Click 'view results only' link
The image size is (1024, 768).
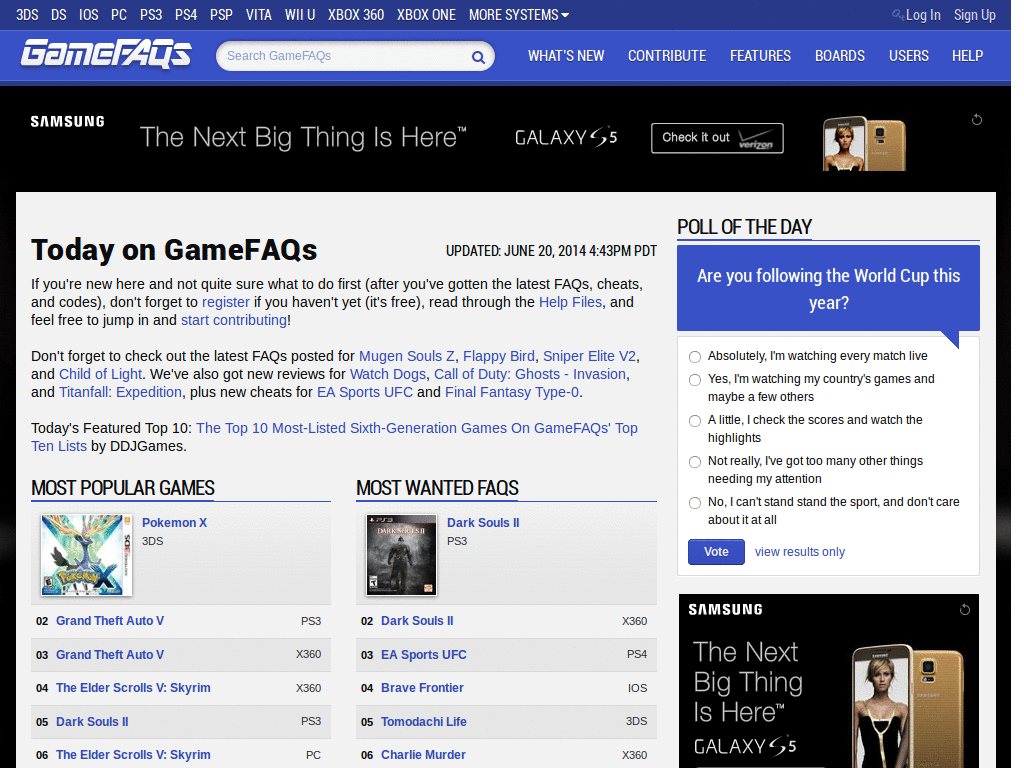[x=799, y=552]
